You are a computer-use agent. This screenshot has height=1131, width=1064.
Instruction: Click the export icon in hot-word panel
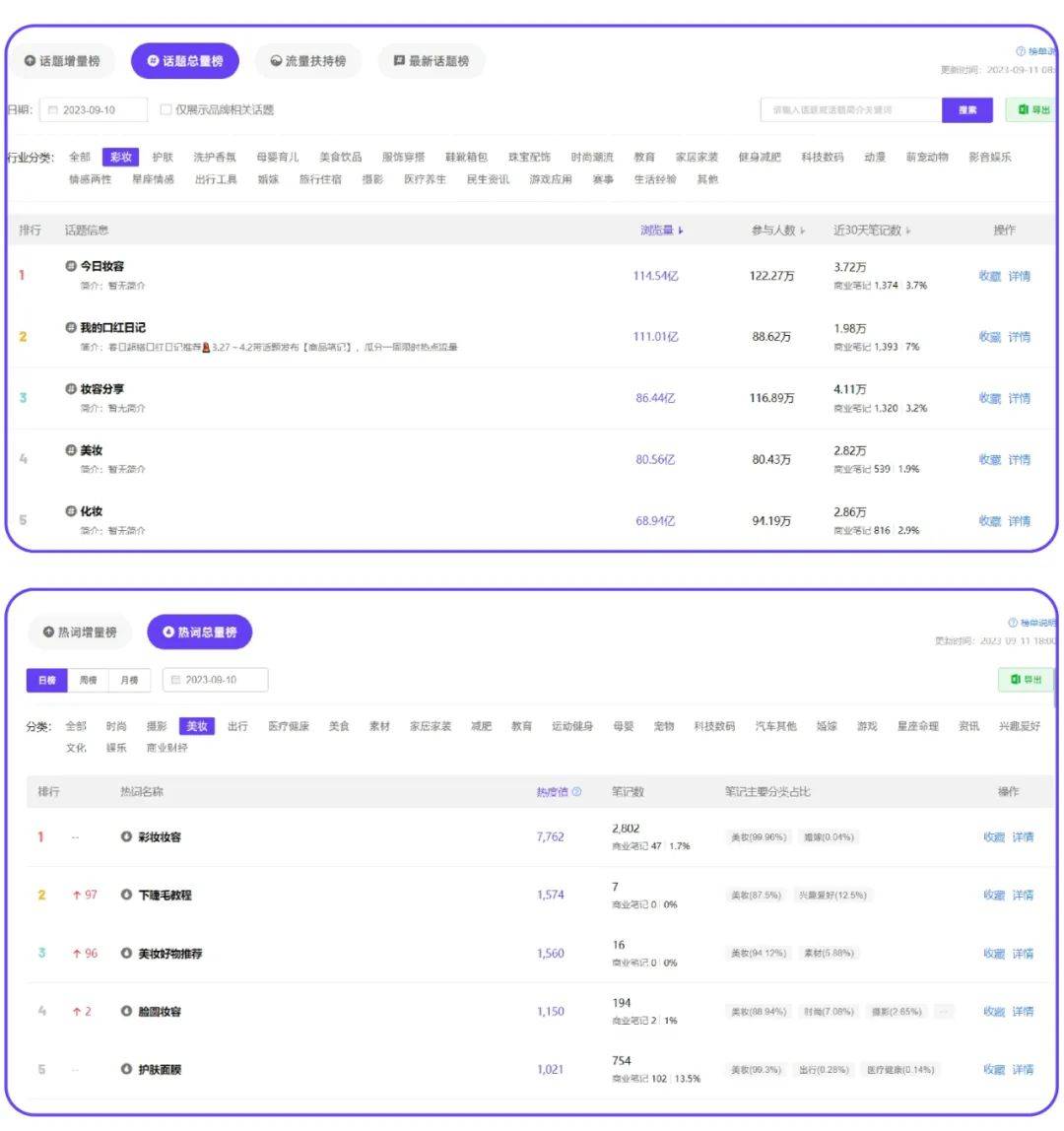click(1016, 680)
